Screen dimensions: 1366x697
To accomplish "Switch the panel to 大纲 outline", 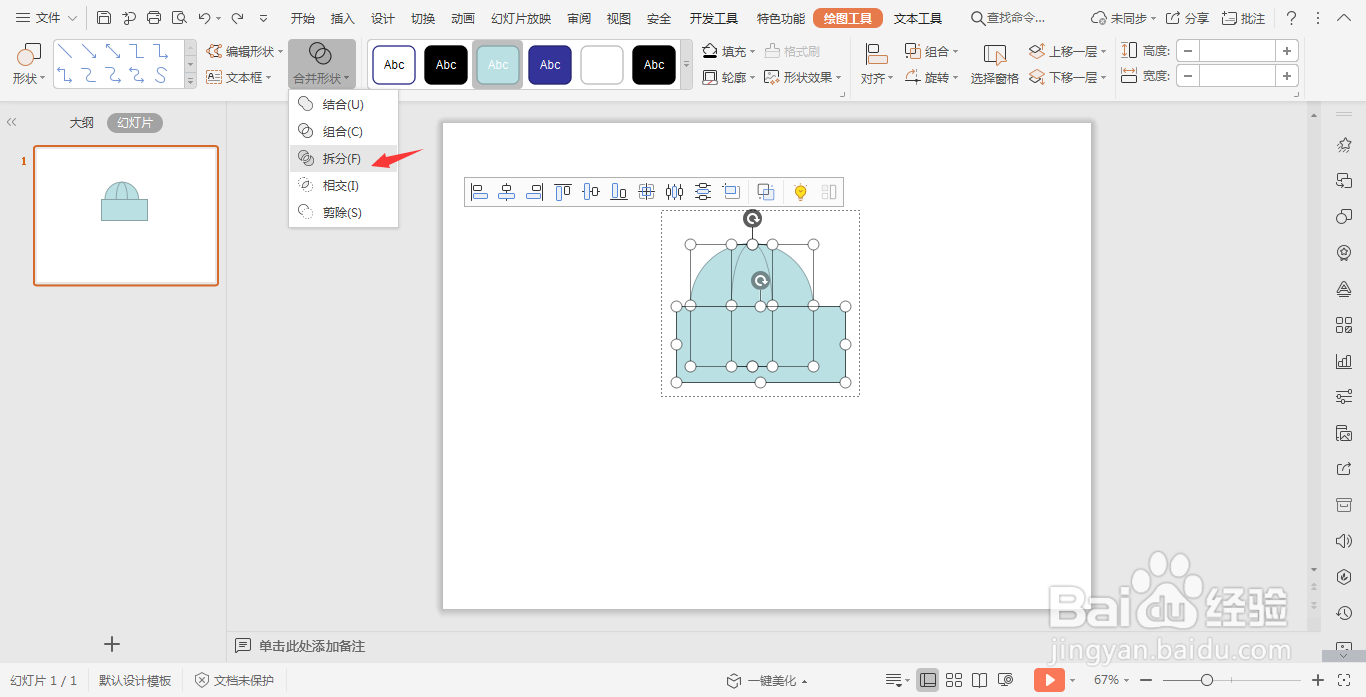I will pyautogui.click(x=81, y=122).
